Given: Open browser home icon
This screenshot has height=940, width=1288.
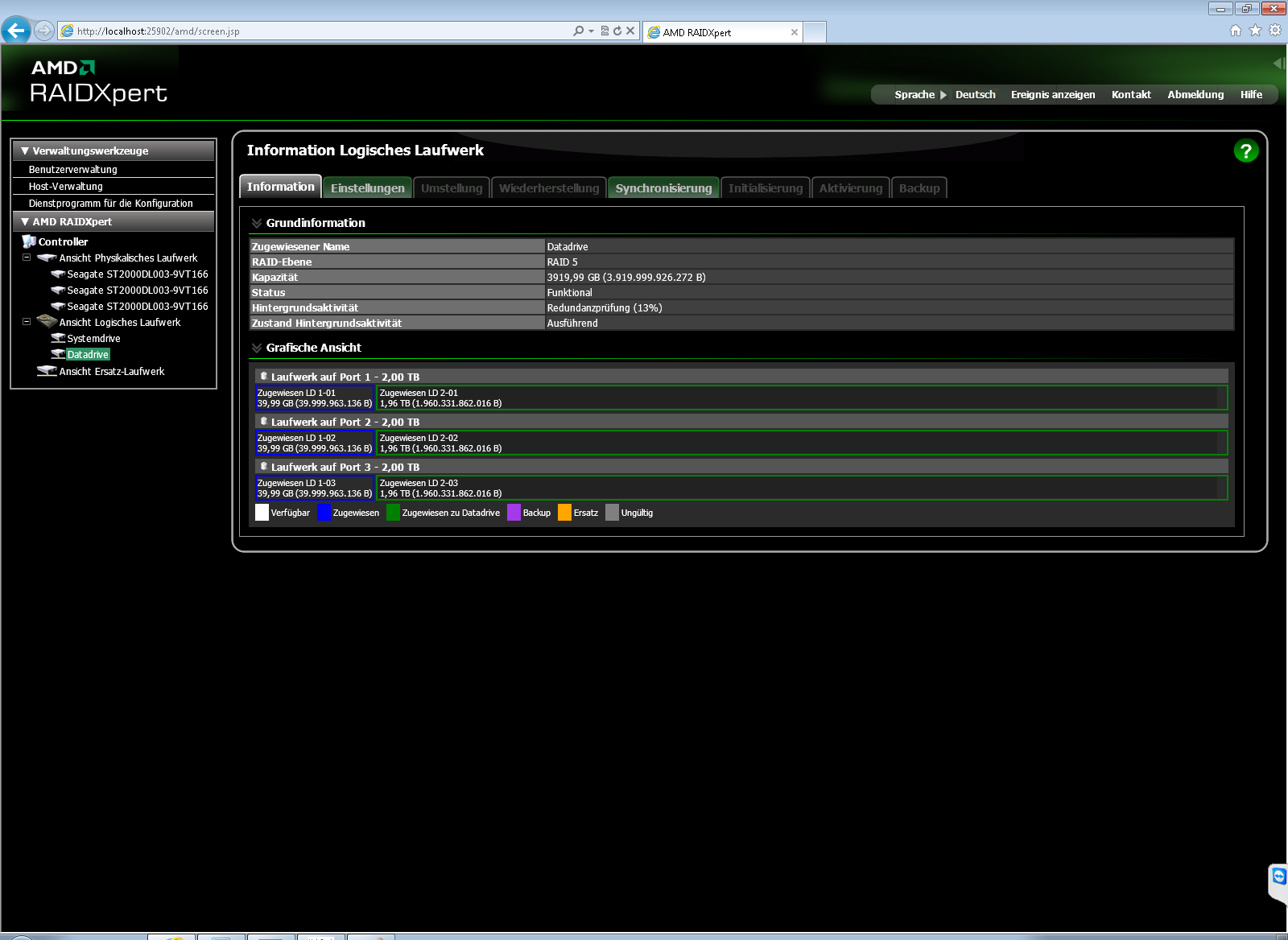Looking at the screenshot, I should pyautogui.click(x=1236, y=31).
